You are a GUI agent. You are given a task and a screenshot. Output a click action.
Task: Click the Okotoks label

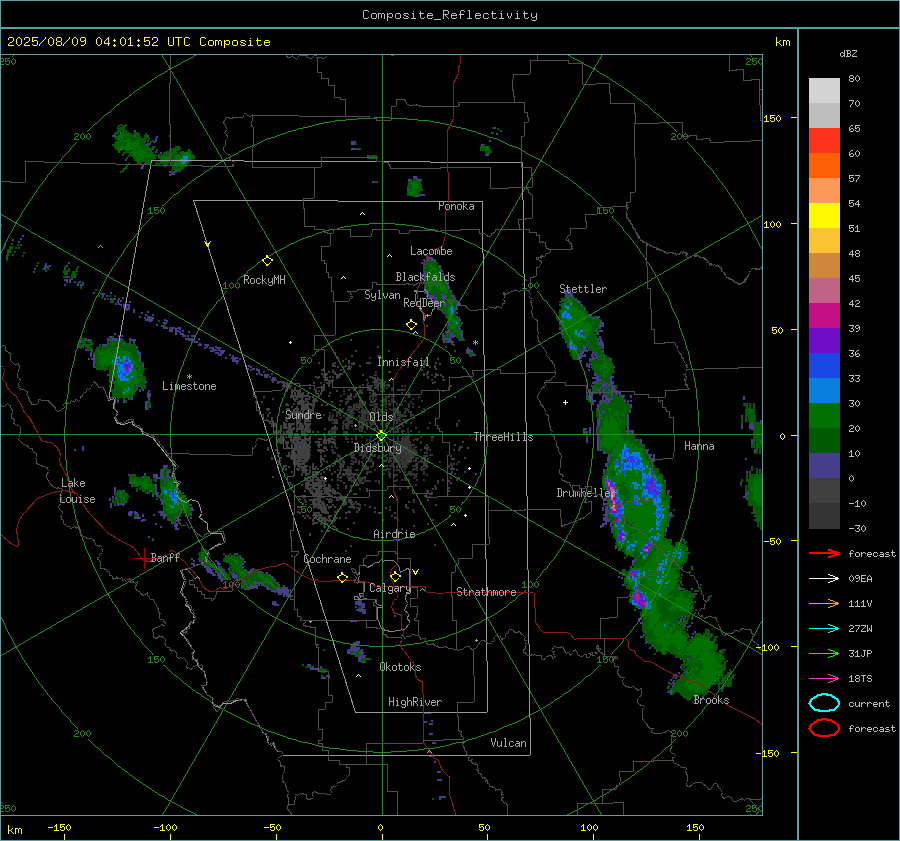tap(400, 667)
